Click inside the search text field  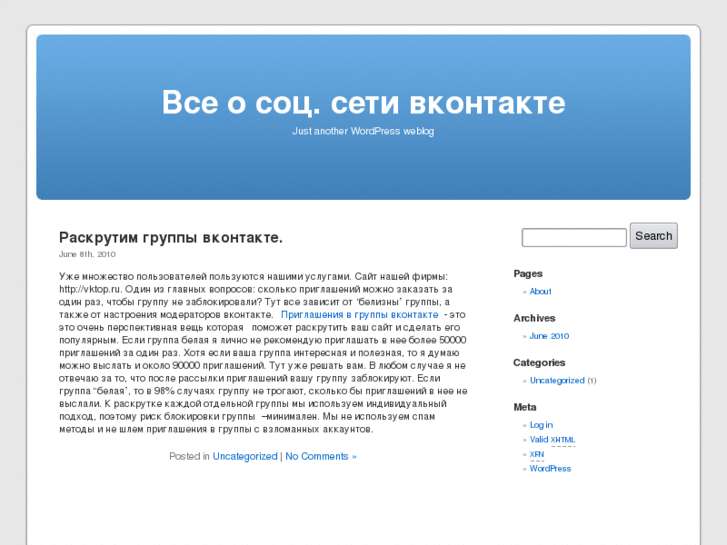tap(574, 237)
